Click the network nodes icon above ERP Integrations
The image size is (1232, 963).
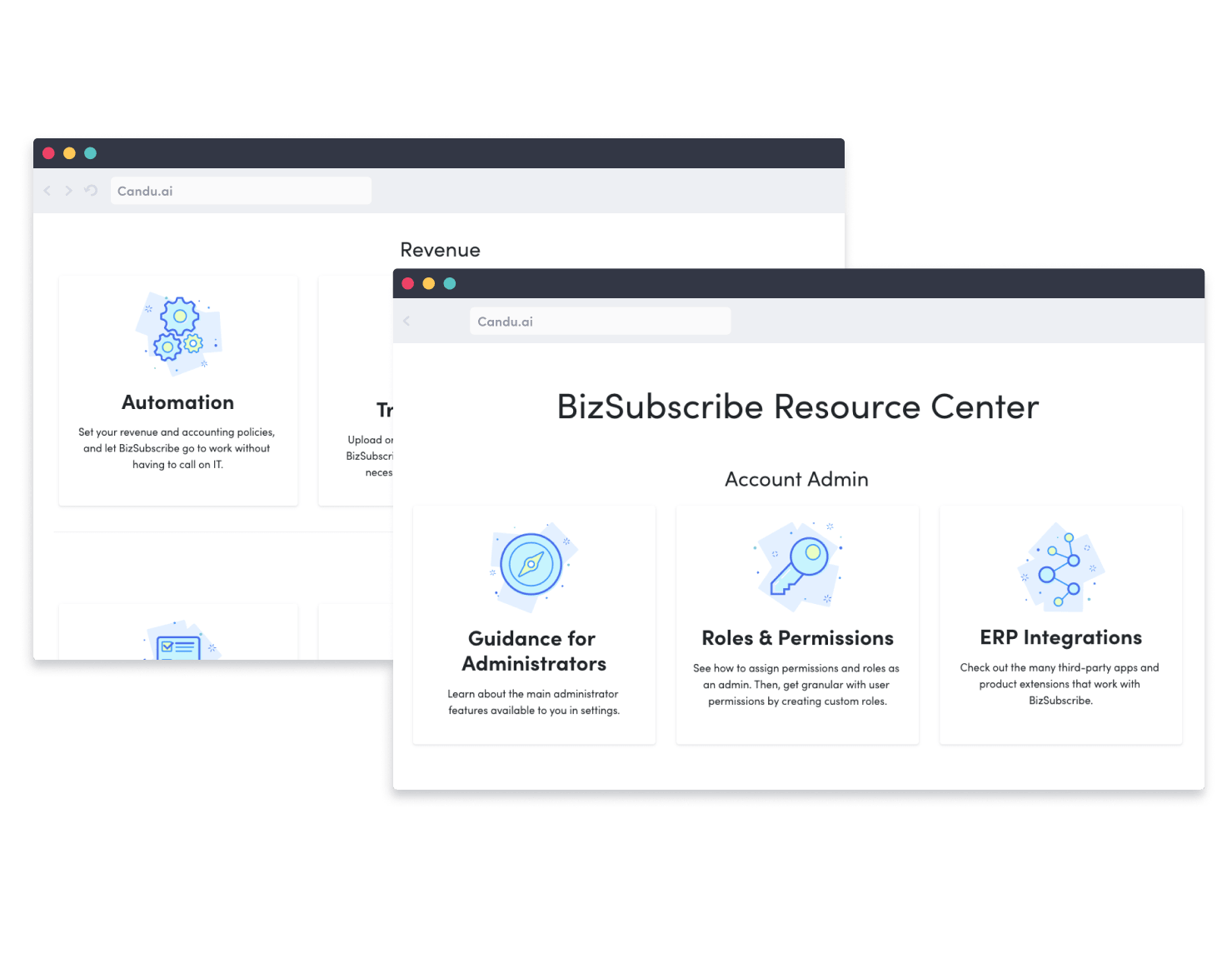point(1060,566)
